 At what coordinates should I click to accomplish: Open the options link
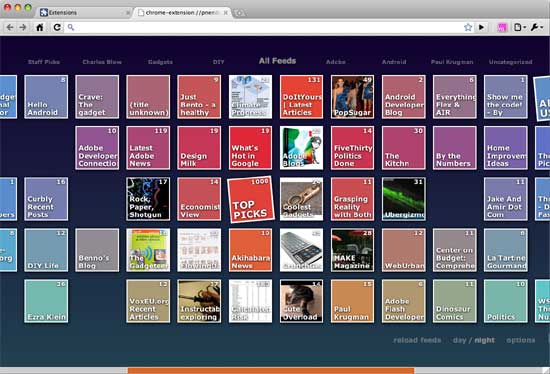521,340
